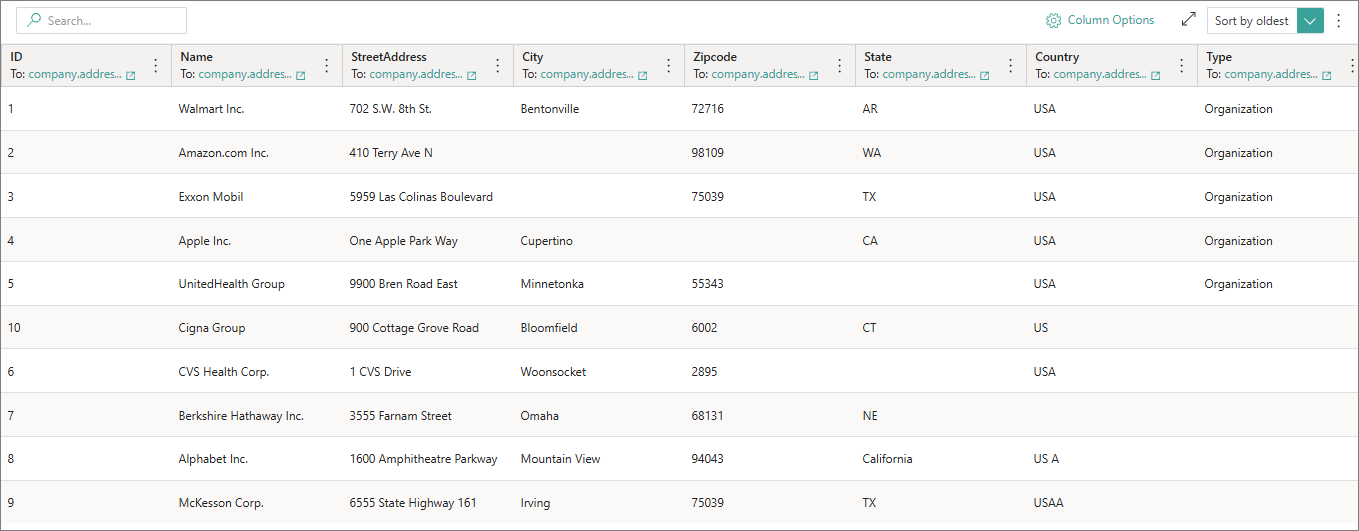1359x531 pixels.
Task: Select the Walmart Inc. row
Action: [211, 109]
